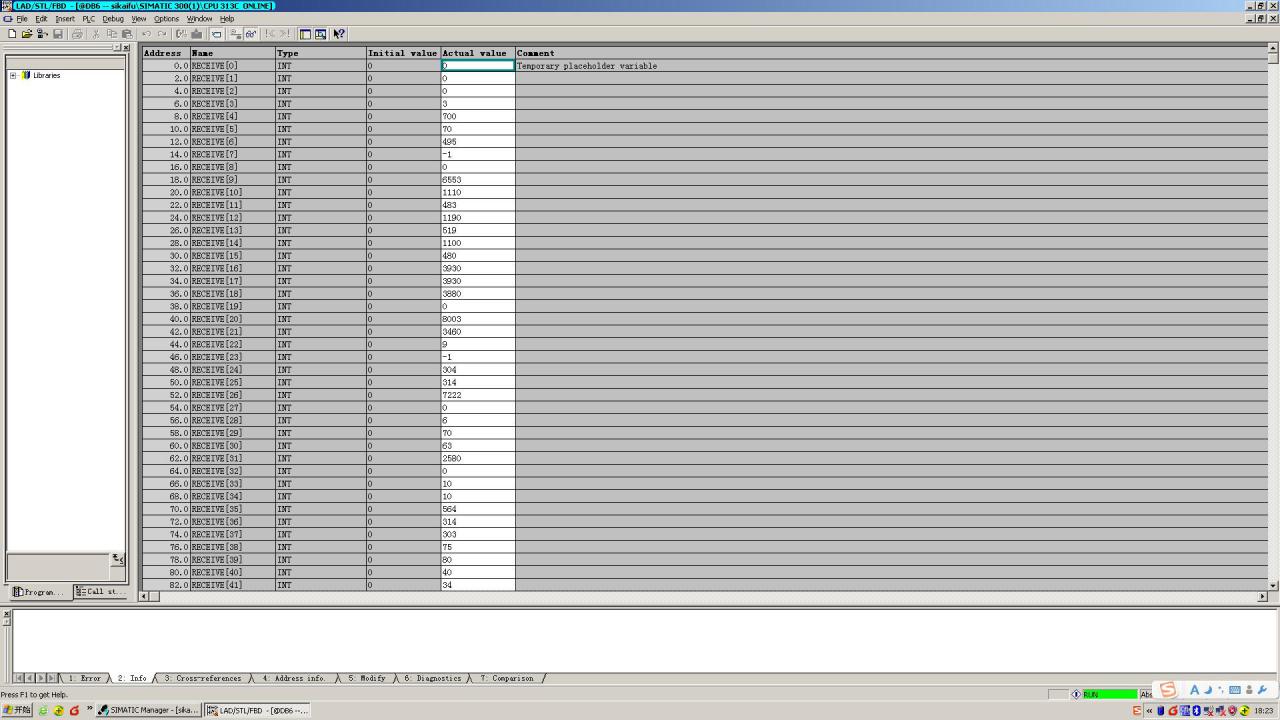Open the View menu
Viewport: 1280px width, 720px height.
pos(139,19)
